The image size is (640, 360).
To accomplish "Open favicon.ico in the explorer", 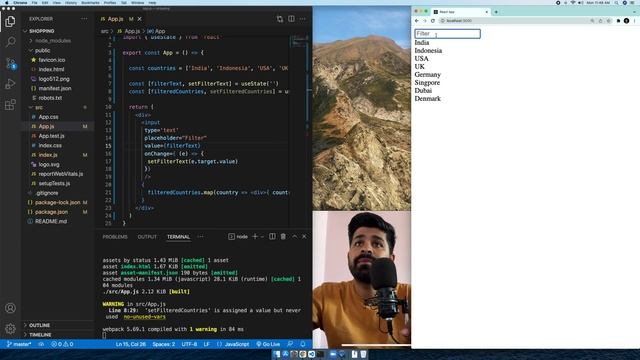I will pos(52,60).
